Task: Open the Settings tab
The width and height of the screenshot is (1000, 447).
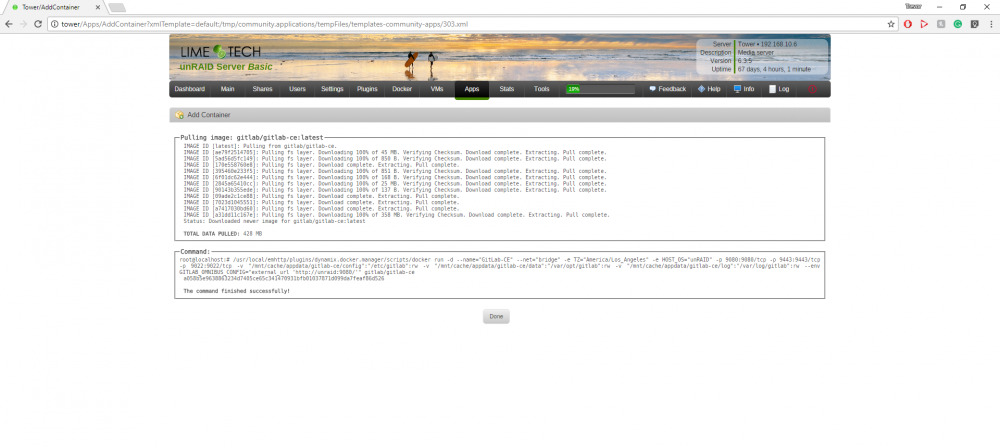Action: pyautogui.click(x=332, y=89)
